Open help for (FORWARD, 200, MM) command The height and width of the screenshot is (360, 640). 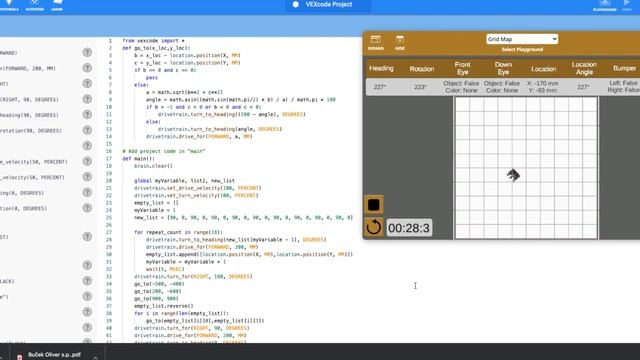pos(87,68)
